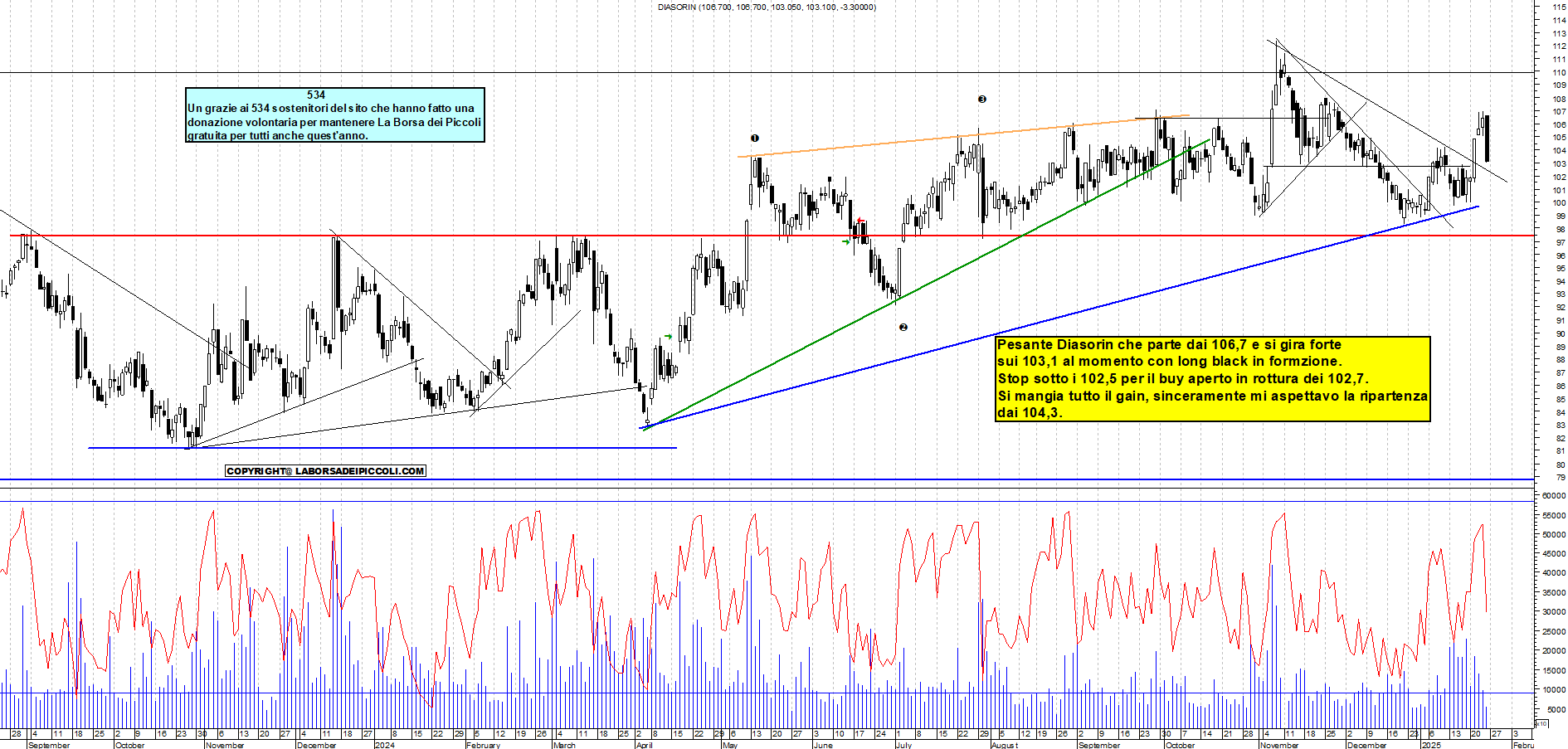The image size is (1568, 749).
Task: Click the 'April' month label
Action: pos(645,745)
